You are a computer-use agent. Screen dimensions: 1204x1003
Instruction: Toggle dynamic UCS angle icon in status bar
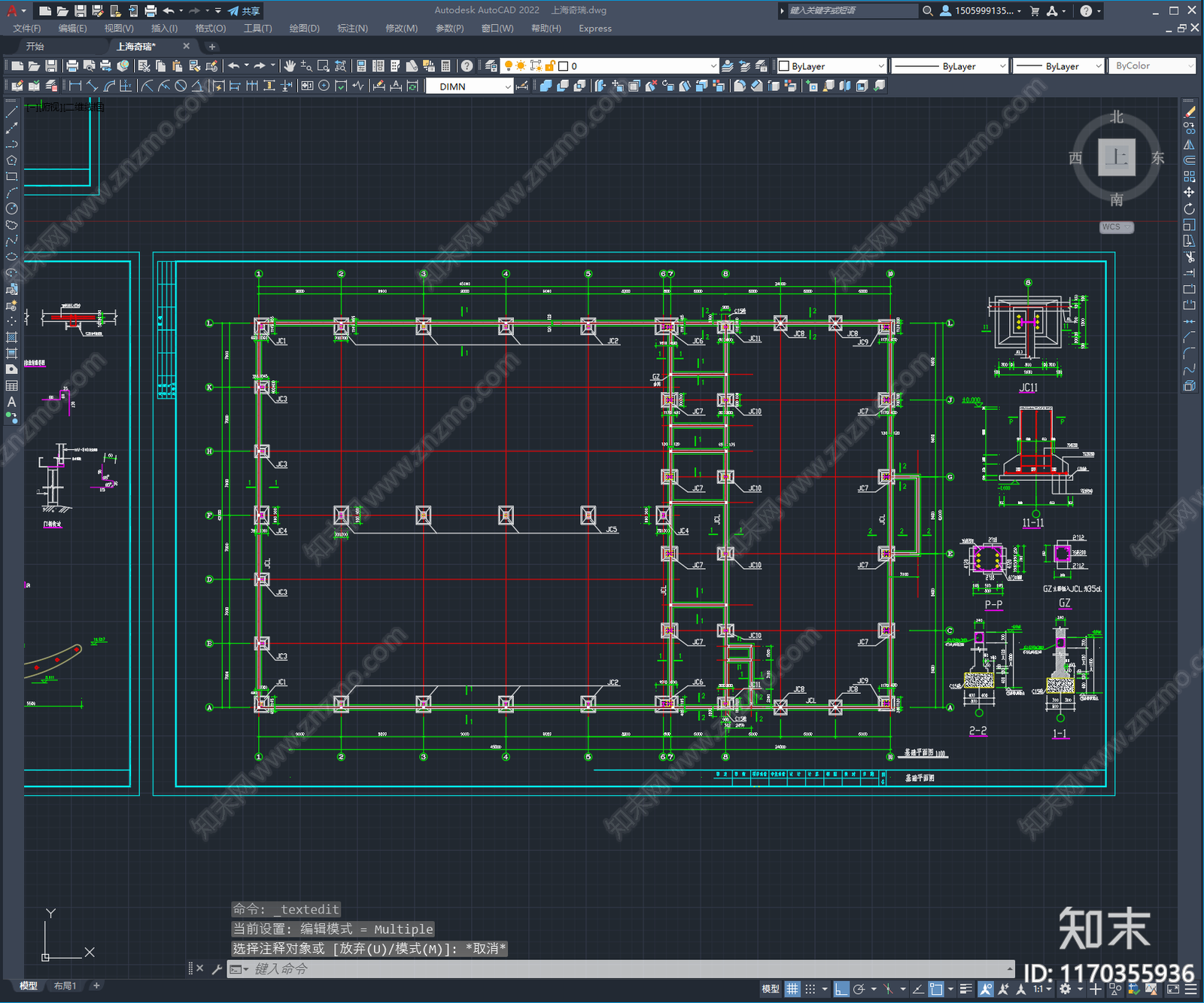tap(918, 989)
